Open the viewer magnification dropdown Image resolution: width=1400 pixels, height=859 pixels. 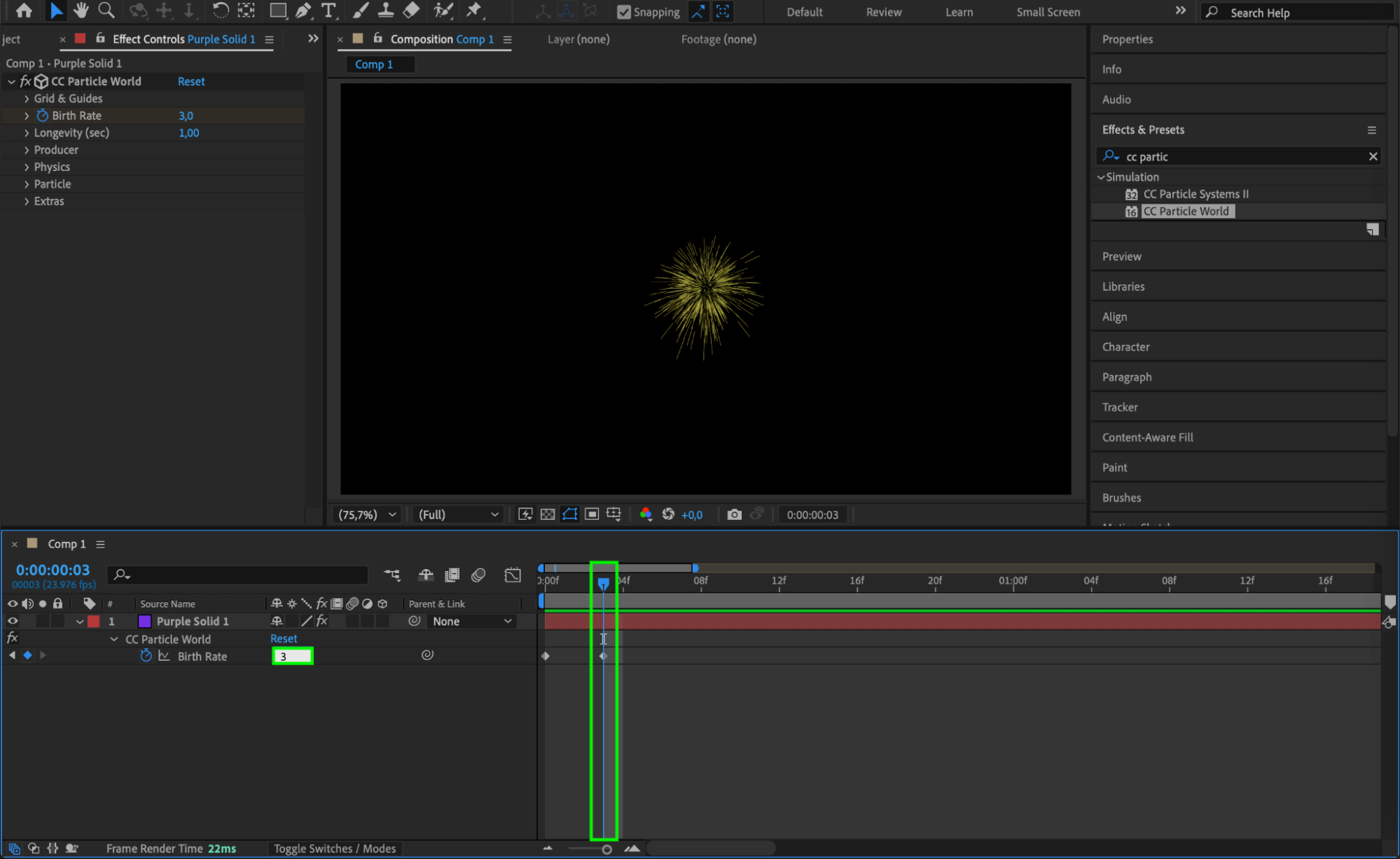coord(367,515)
